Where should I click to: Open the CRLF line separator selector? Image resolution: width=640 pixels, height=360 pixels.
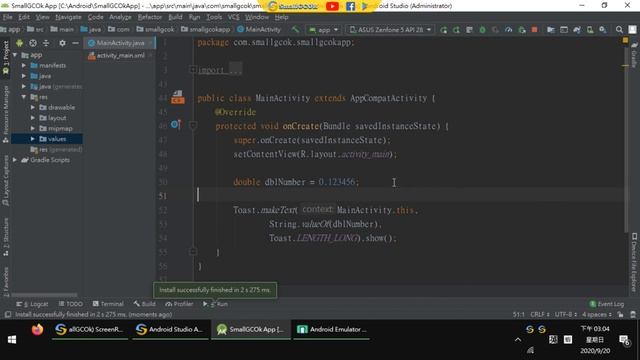540,314
